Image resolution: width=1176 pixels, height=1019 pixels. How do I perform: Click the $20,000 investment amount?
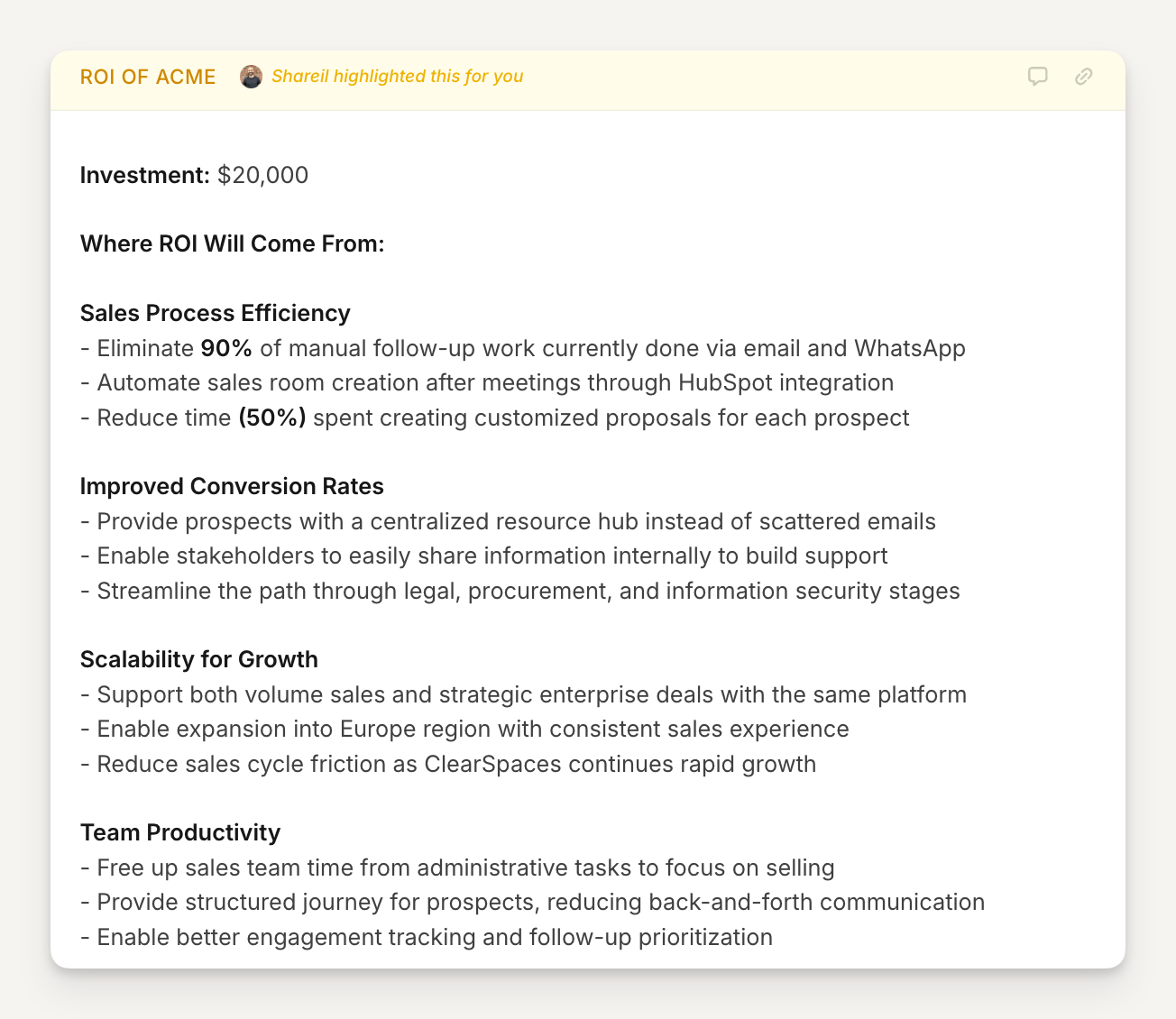pos(262,175)
